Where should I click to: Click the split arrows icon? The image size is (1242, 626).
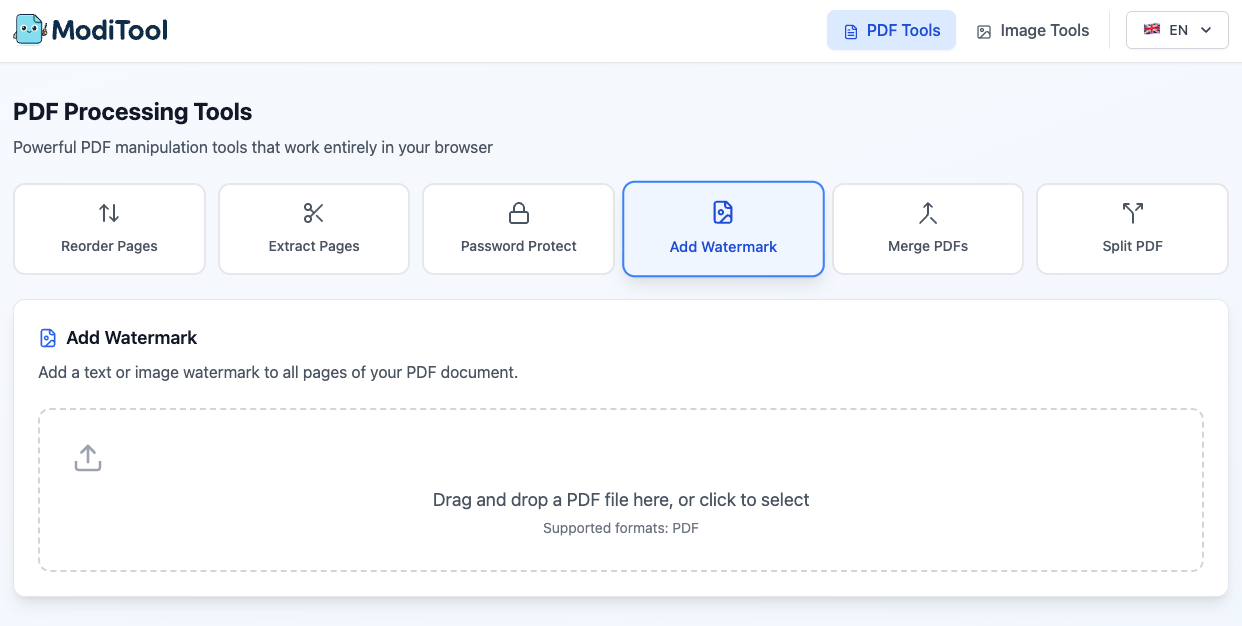[x=1132, y=213]
